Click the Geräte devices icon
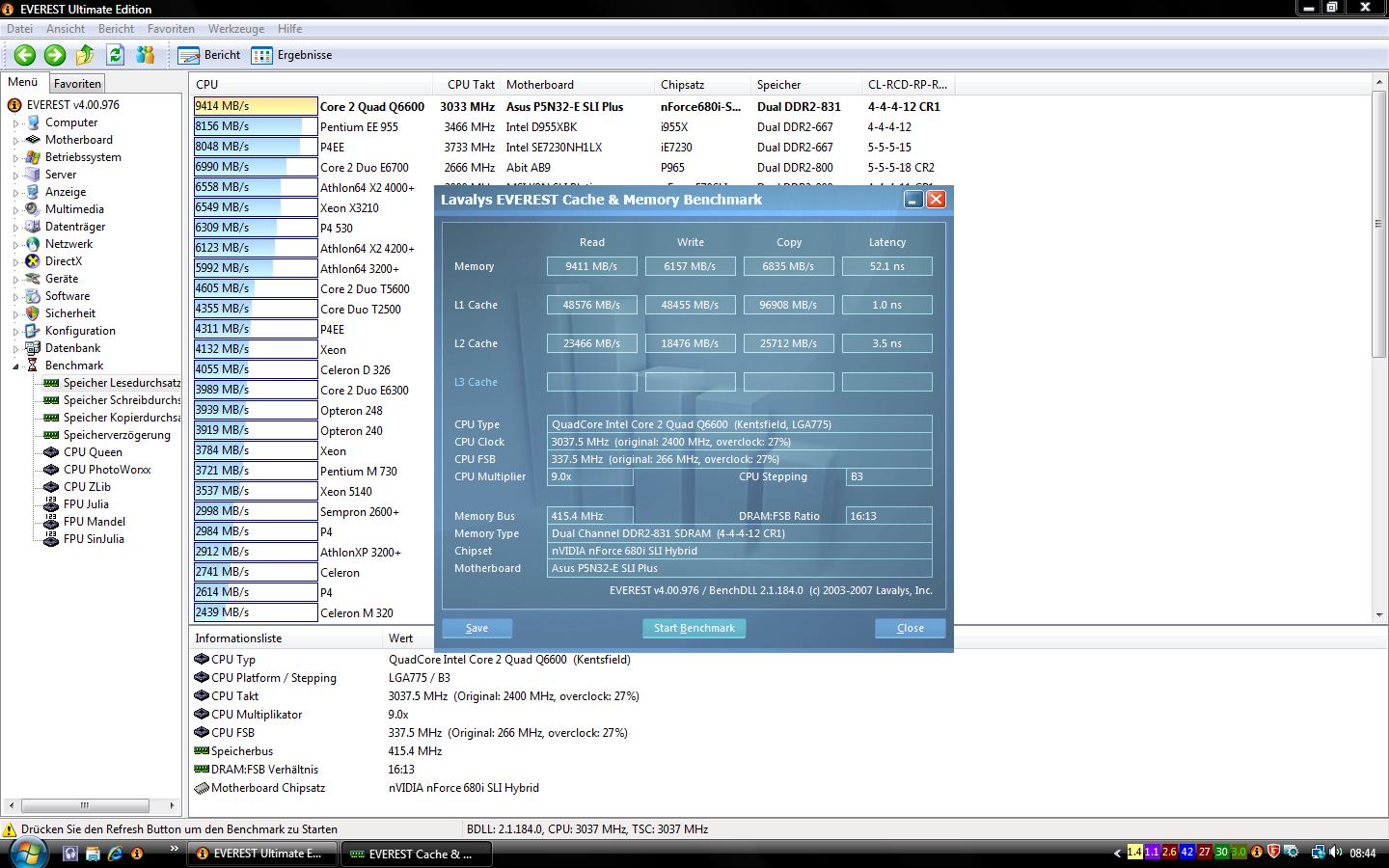The width and height of the screenshot is (1389, 868). (33, 279)
